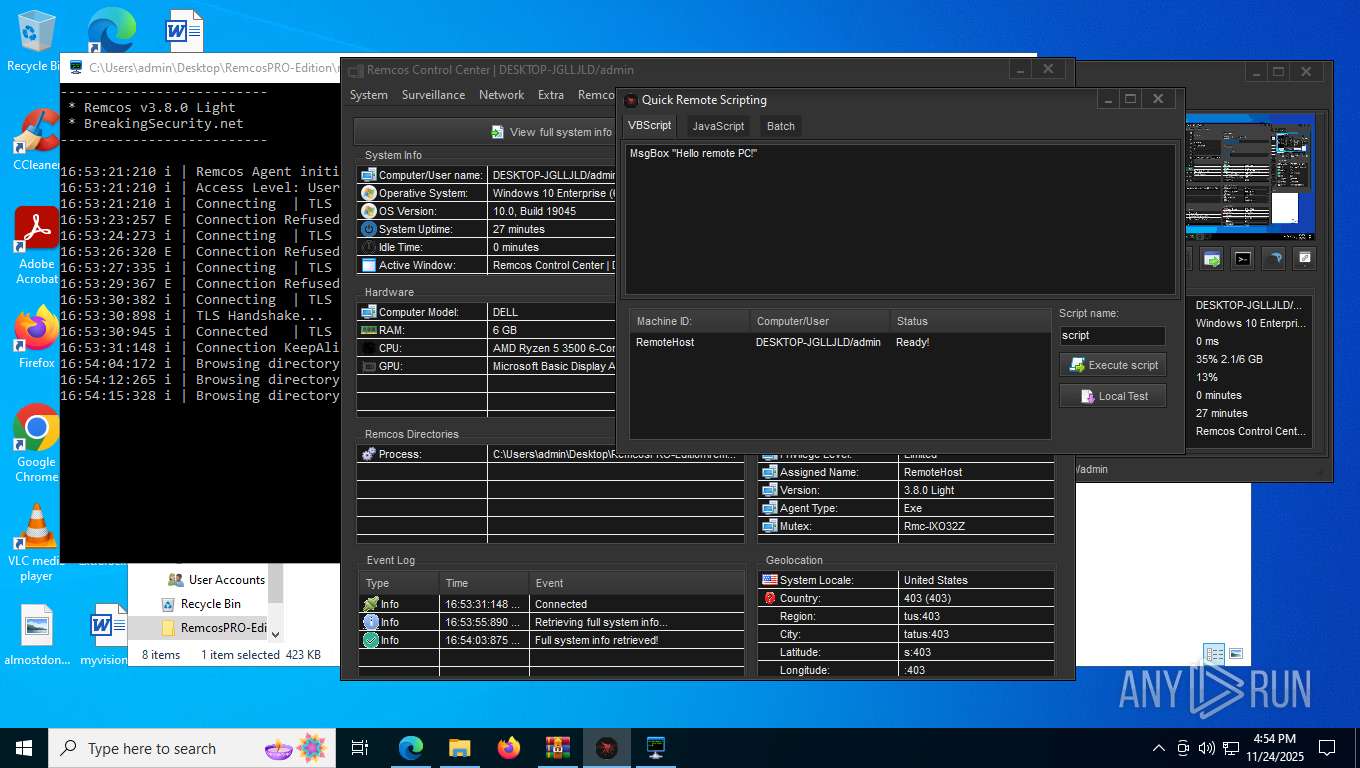Click the green check icon in Event Log
The height and width of the screenshot is (768, 1360).
[x=371, y=640]
